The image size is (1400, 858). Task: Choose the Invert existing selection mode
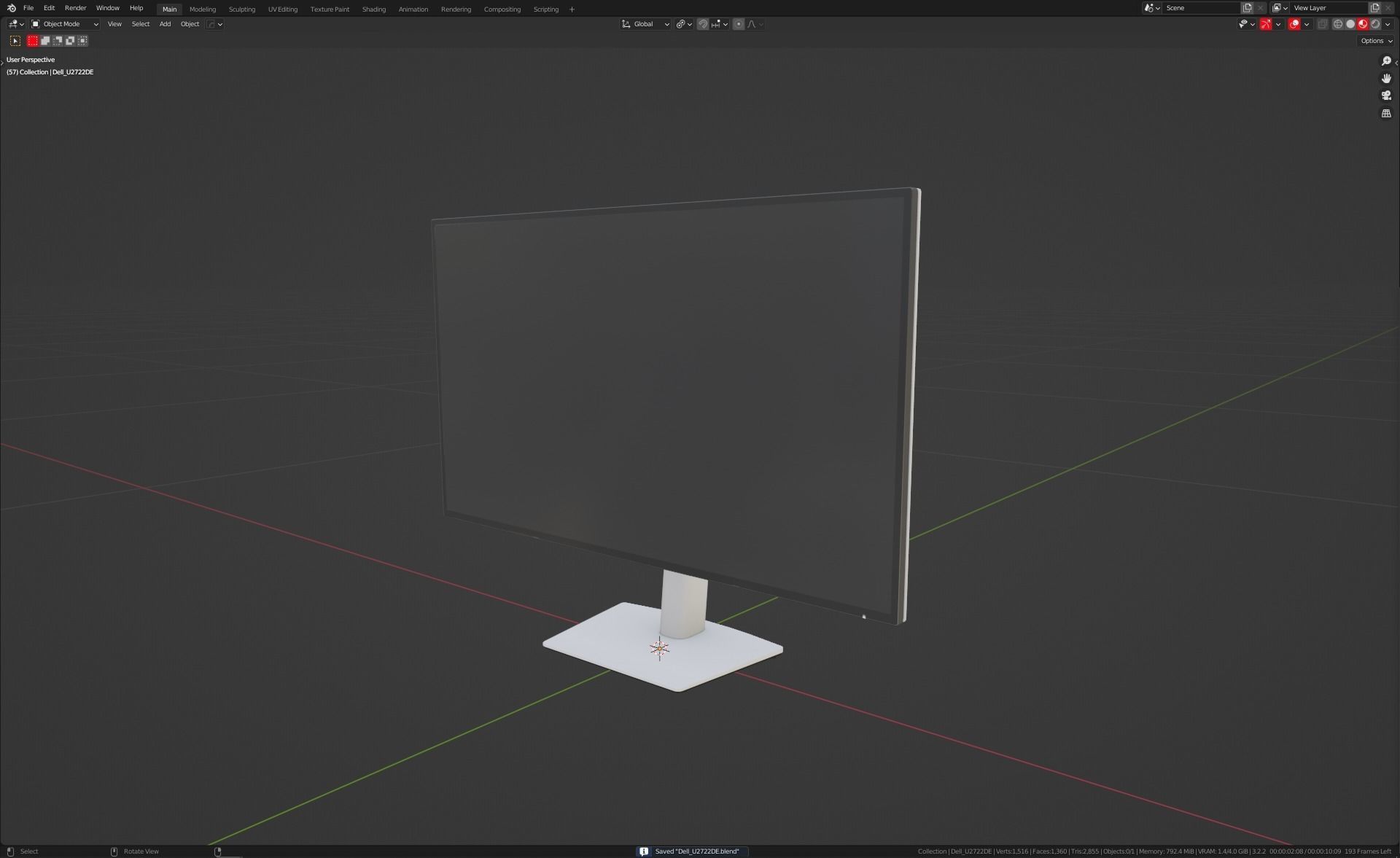[x=70, y=41]
